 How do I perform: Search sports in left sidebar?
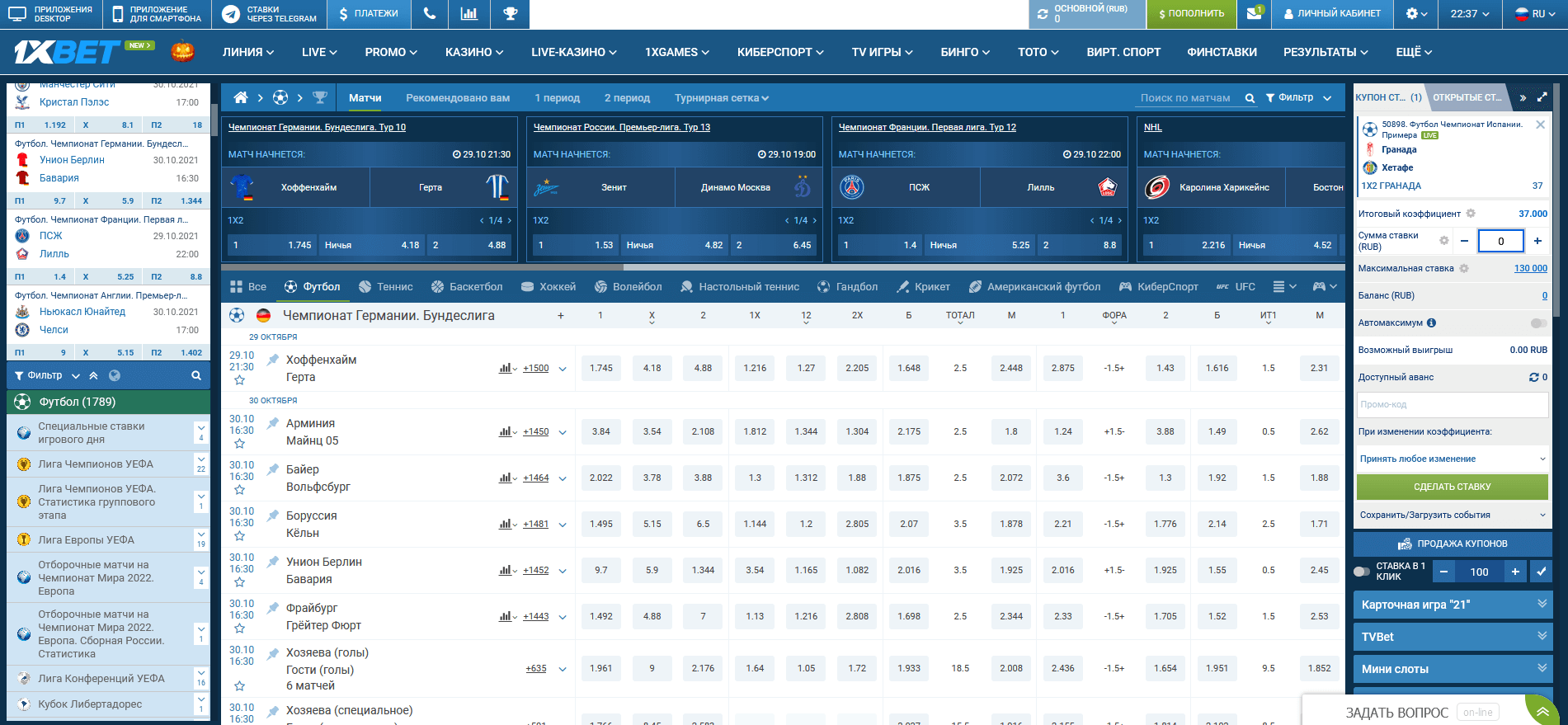click(196, 375)
